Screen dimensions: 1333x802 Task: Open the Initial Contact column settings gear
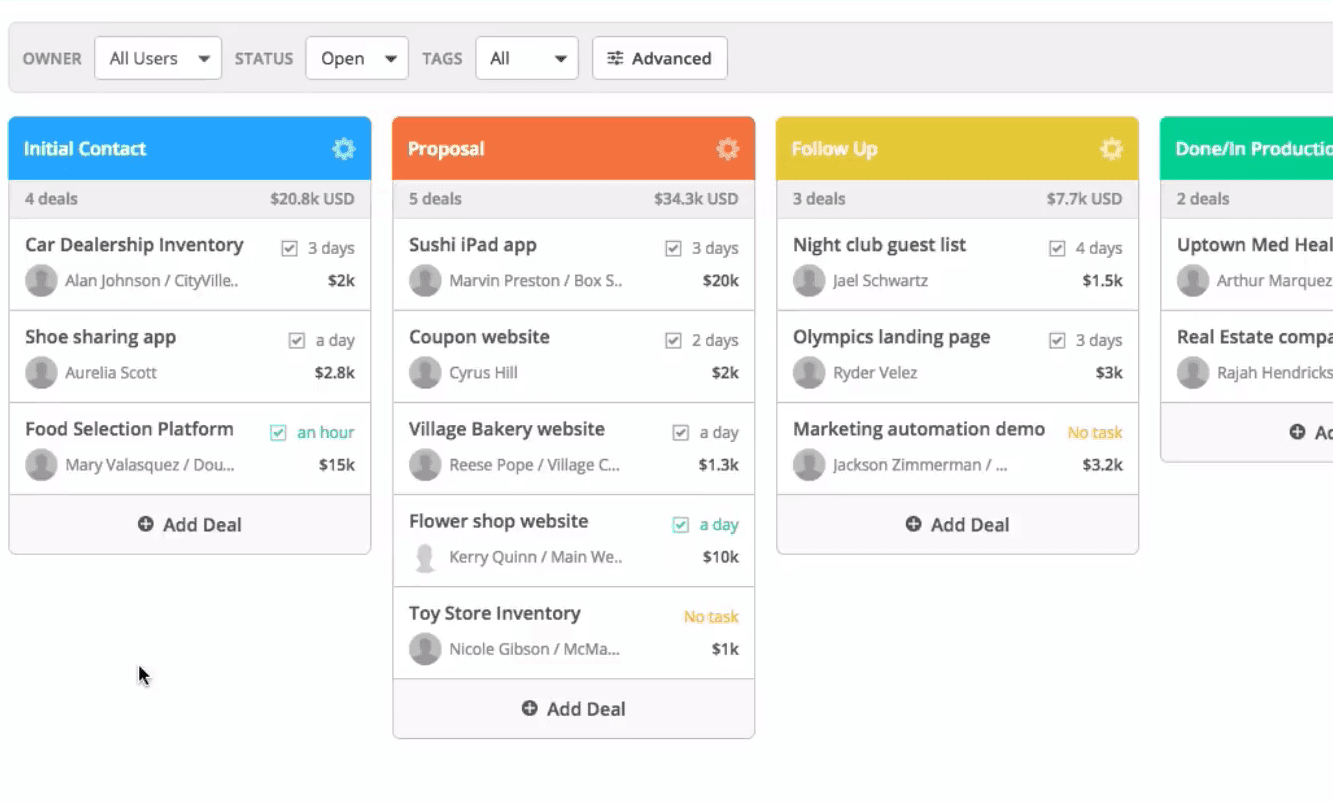pos(343,148)
